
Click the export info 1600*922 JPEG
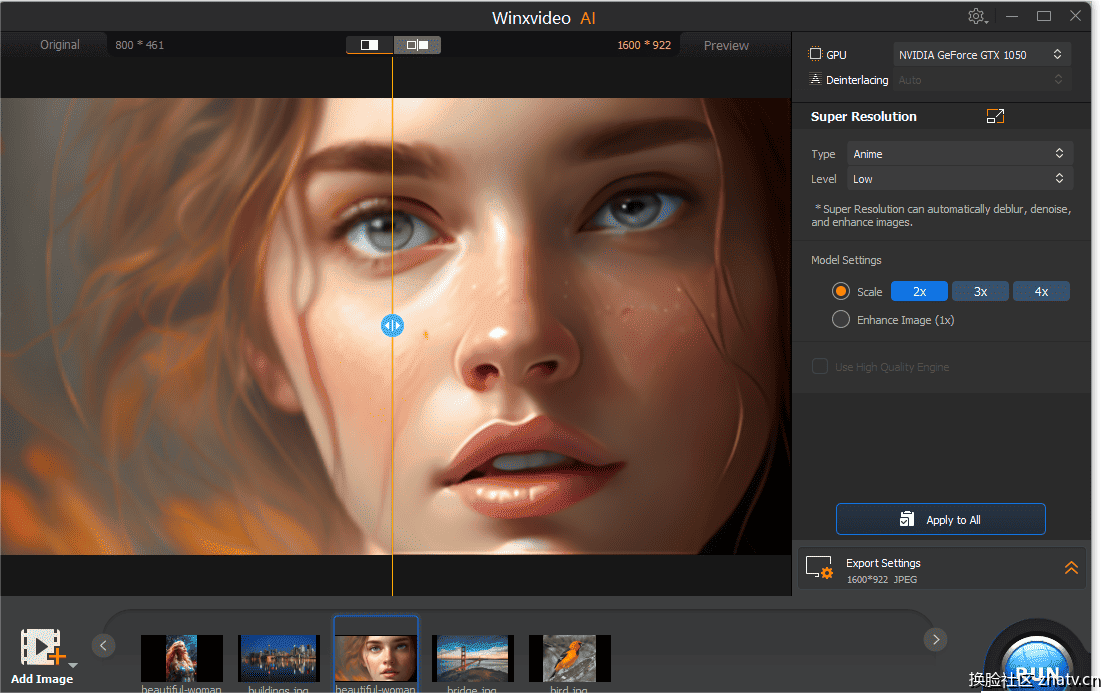click(x=882, y=580)
